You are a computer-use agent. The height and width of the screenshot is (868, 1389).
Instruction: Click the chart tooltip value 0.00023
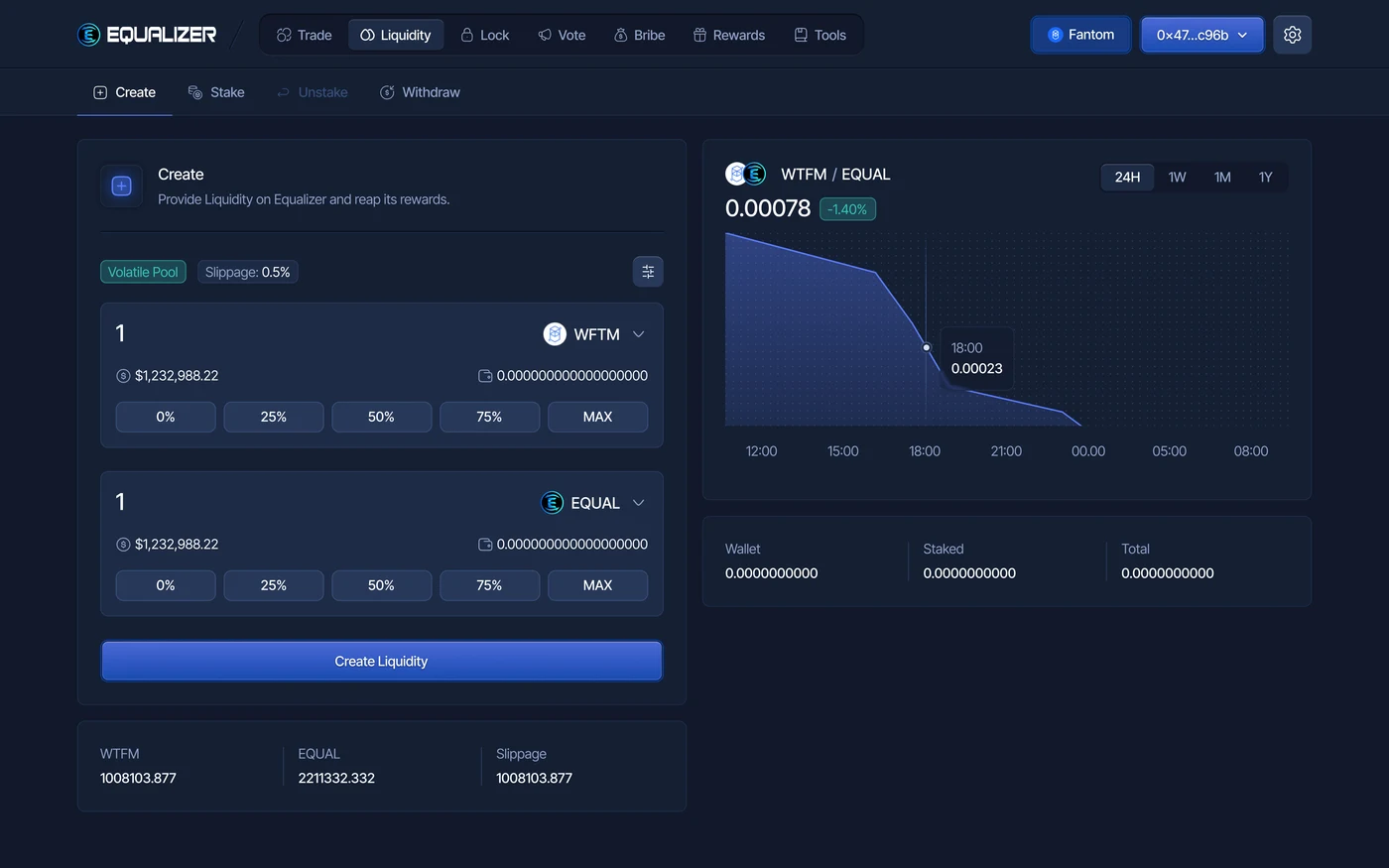click(977, 369)
